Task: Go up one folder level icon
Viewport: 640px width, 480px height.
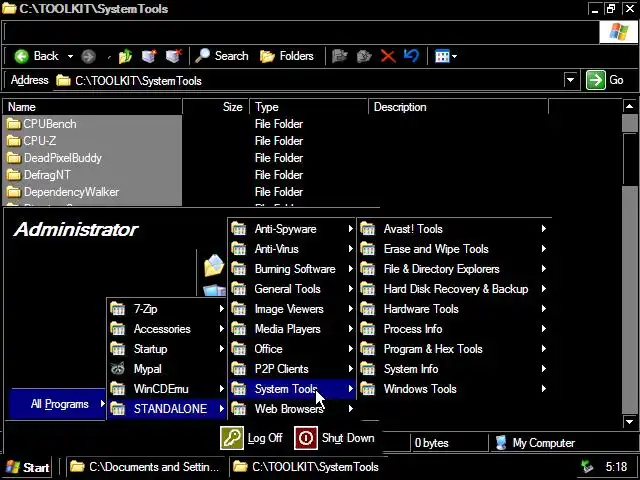Action: (125, 56)
